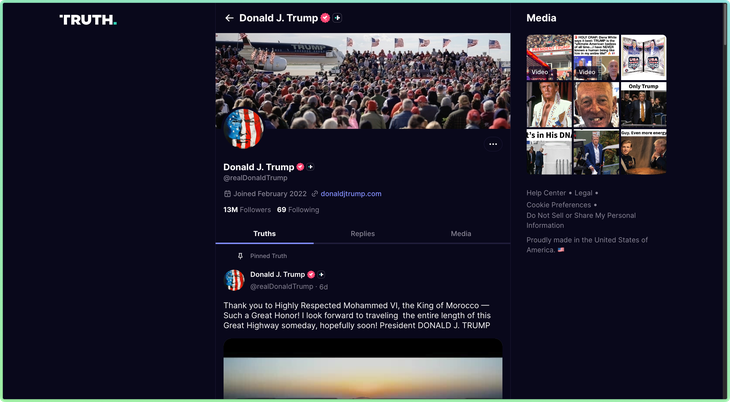Screen dimensions: 730x402
Task: Open the close-up smiling man media thumbnail
Action: pos(596,105)
